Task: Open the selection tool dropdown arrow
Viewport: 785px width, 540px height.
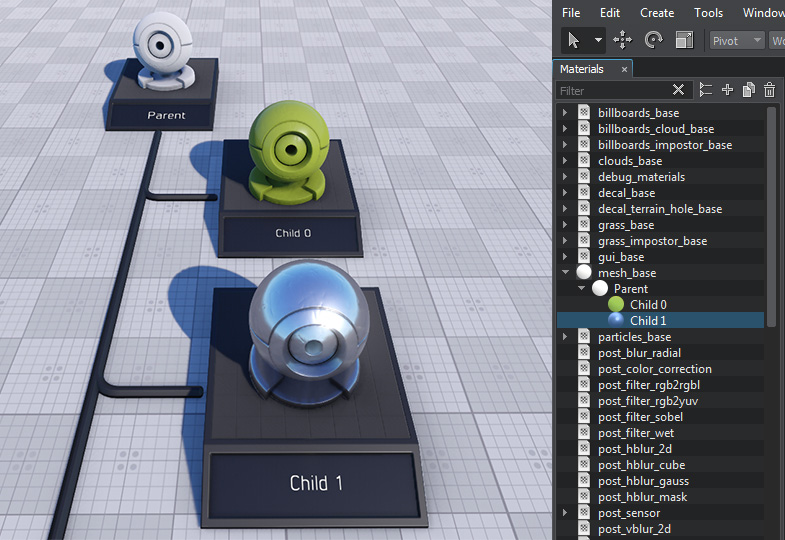Action: click(598, 40)
